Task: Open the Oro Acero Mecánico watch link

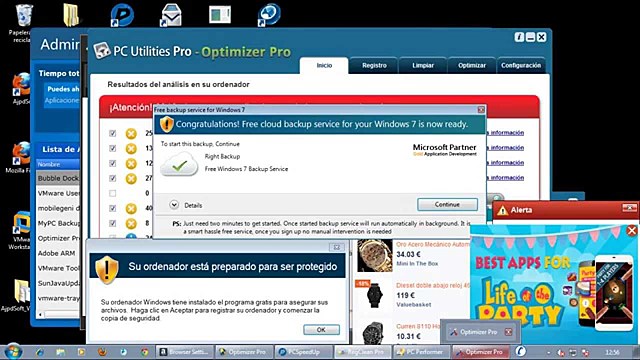Action: coord(433,244)
